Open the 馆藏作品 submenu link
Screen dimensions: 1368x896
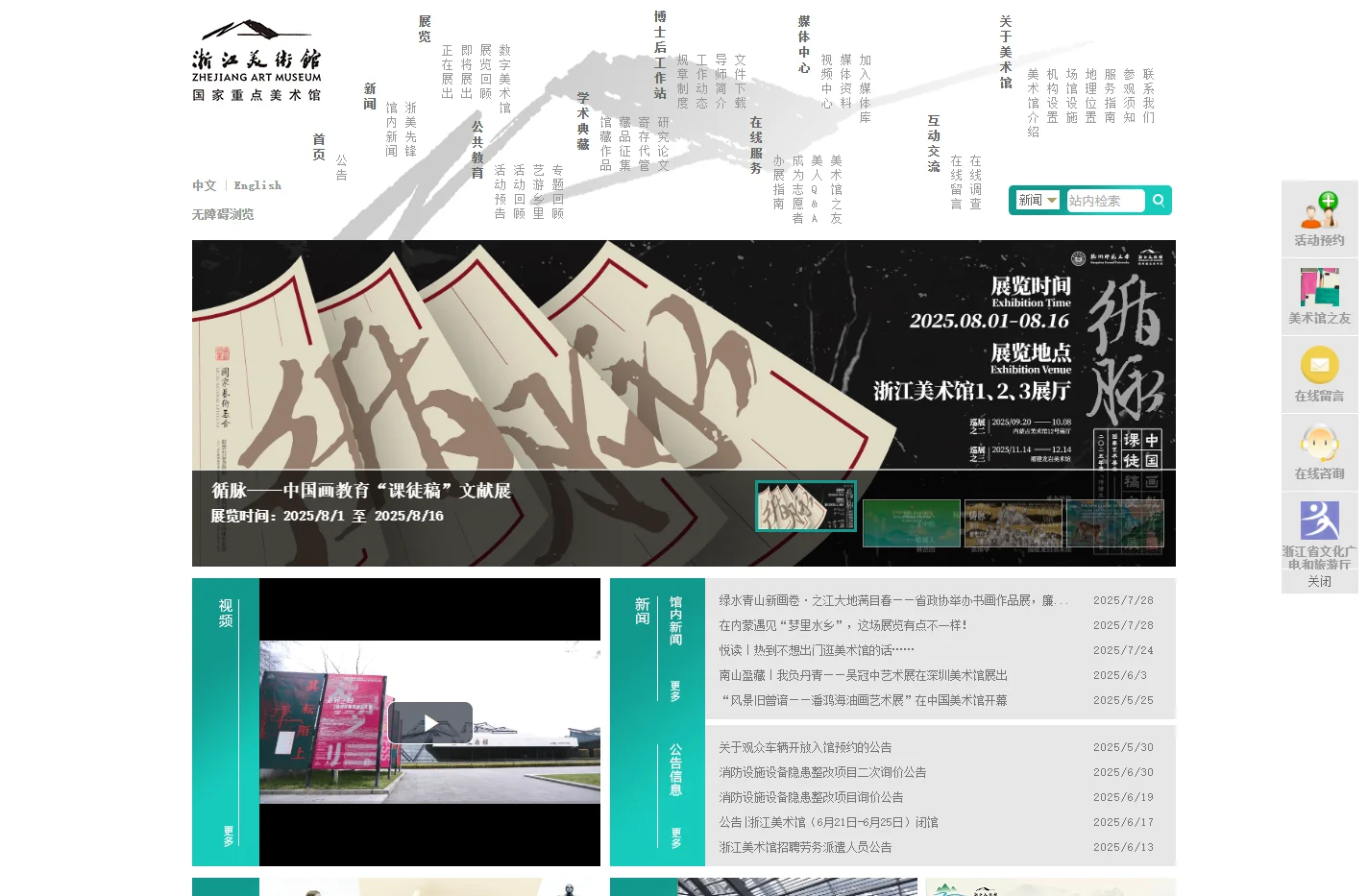click(x=606, y=144)
